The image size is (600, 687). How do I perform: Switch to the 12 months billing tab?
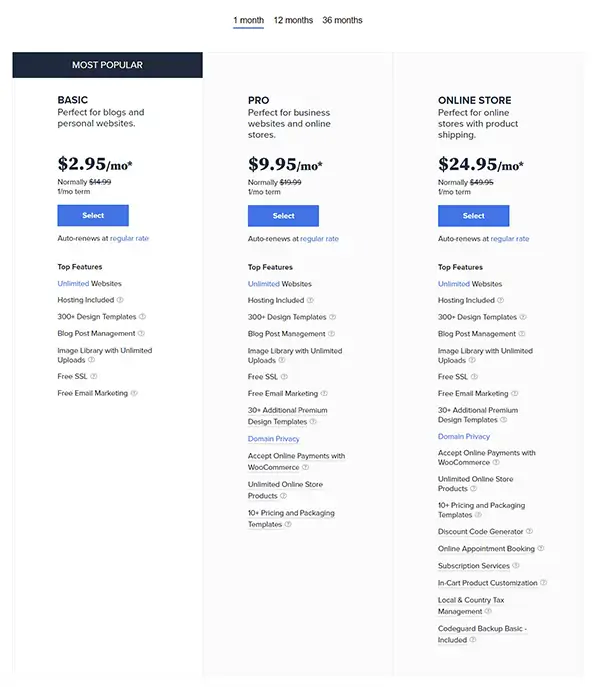point(293,20)
